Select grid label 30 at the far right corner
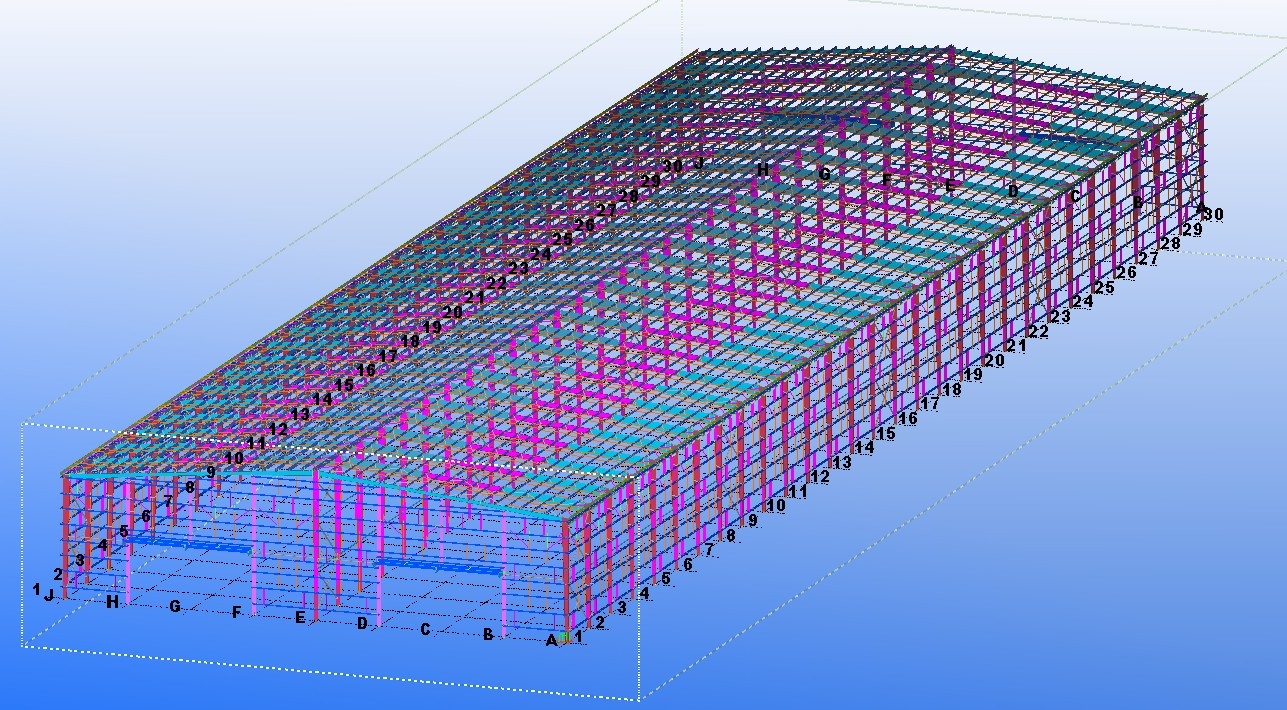The image size is (1287, 710). point(1212,213)
